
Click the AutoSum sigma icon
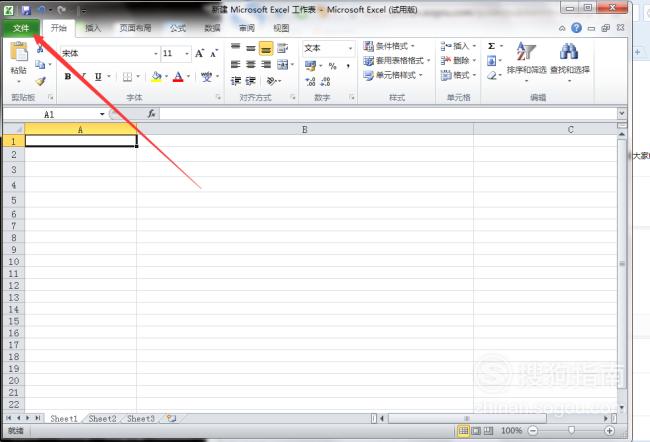(x=491, y=46)
